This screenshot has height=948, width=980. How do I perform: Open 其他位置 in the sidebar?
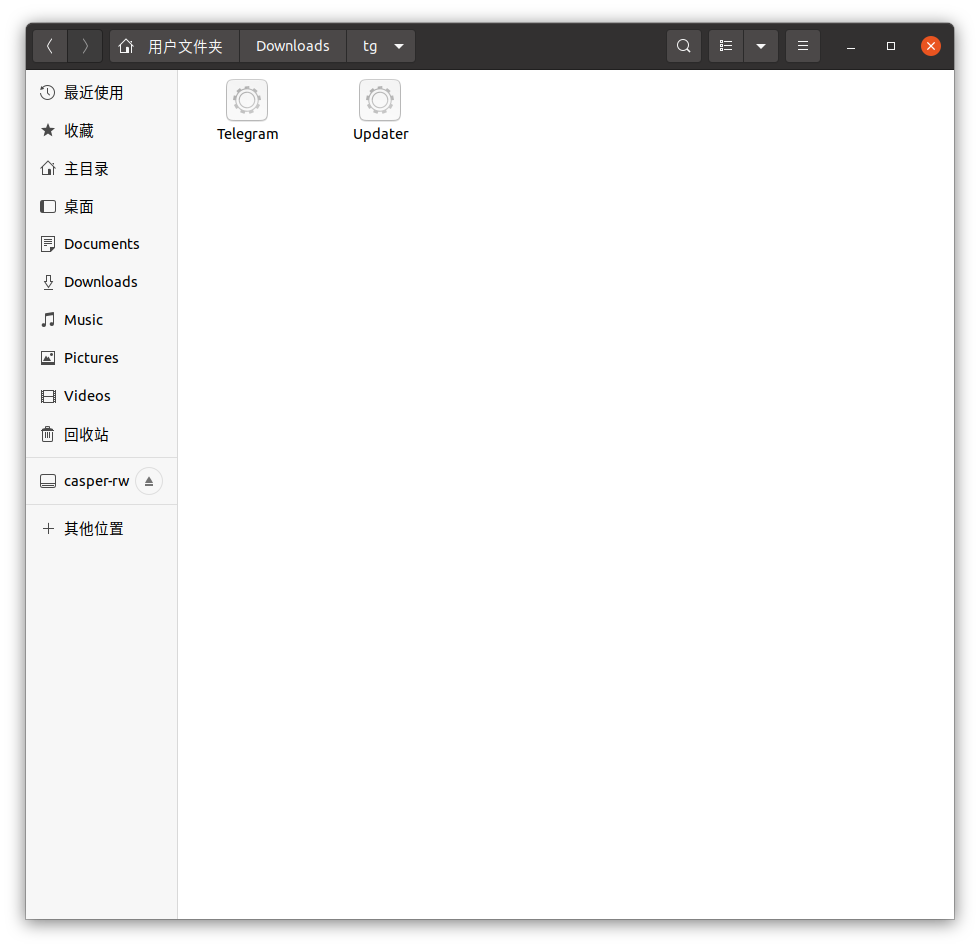(102, 529)
